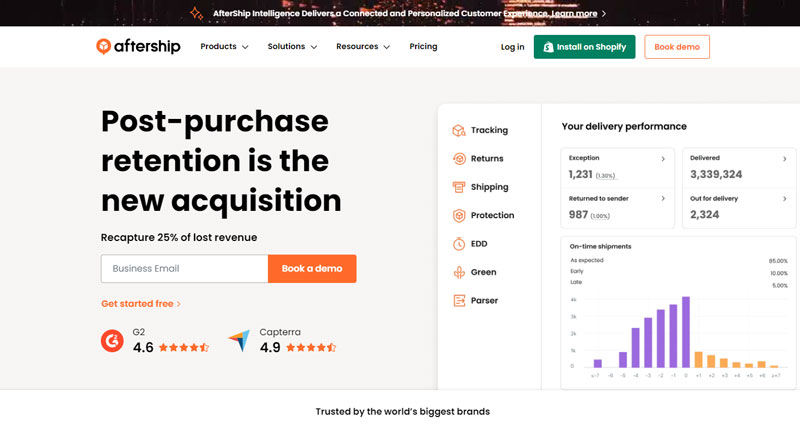Image resolution: width=800 pixels, height=428 pixels.
Task: Click Trusted by the world's biggest brands
Action: 403,412
